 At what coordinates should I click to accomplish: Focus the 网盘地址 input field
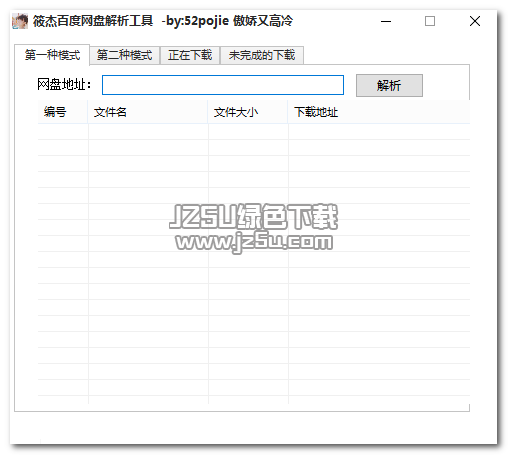[223, 85]
